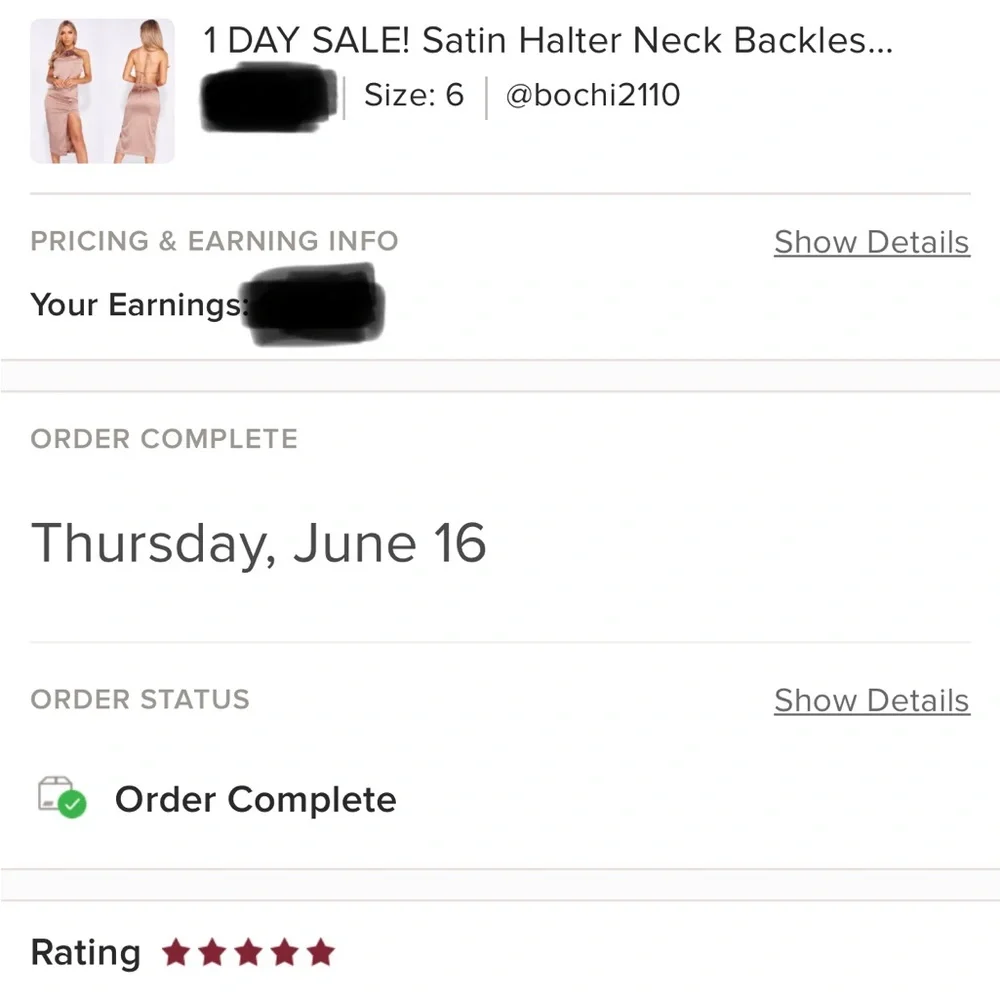Click the first rating star

[x=176, y=953]
